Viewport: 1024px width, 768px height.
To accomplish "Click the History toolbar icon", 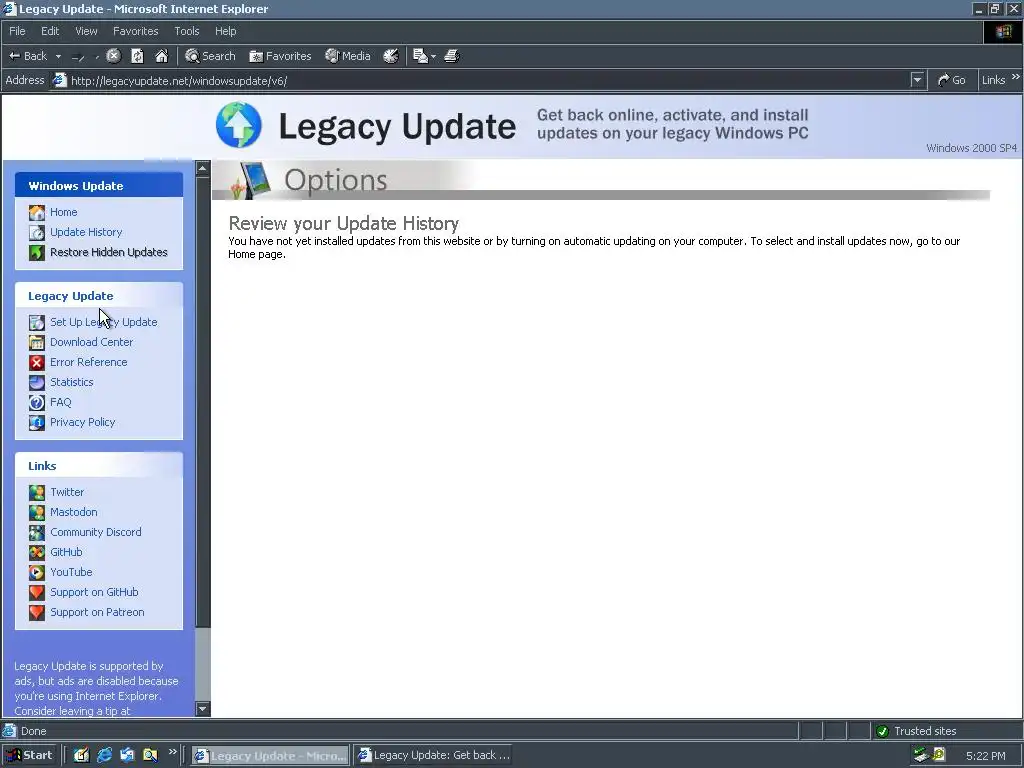I will click(391, 56).
